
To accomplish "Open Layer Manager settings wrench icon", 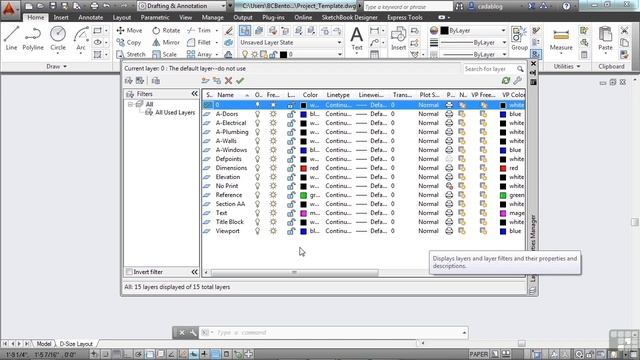I will coord(518,80).
